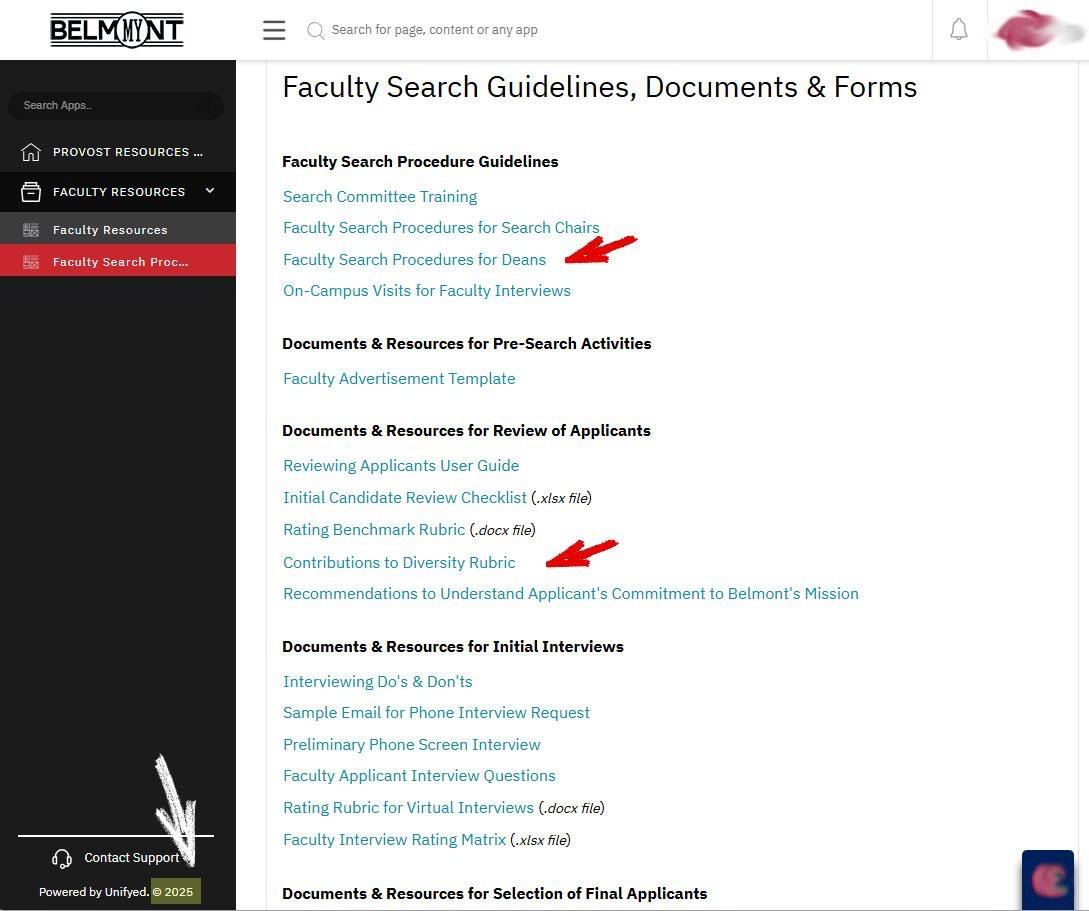Click the search magnifier icon
The height and width of the screenshot is (911, 1089).
tap(315, 30)
